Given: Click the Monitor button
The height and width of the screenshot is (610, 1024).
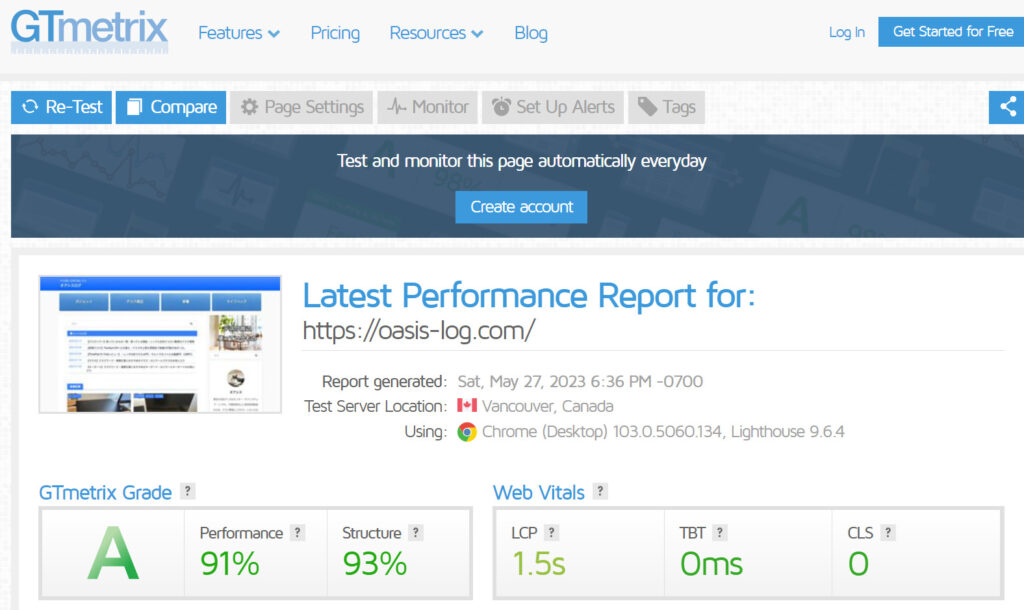Looking at the screenshot, I should (x=428, y=107).
